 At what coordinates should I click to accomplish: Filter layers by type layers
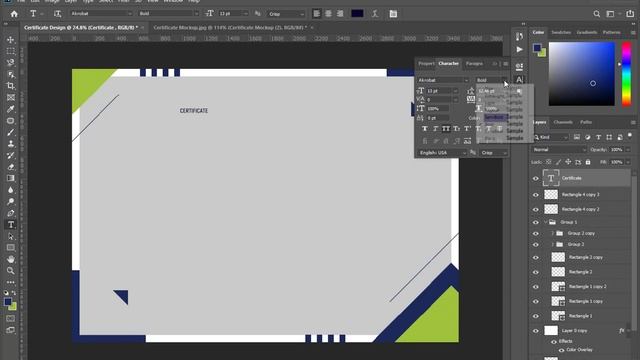(598, 137)
